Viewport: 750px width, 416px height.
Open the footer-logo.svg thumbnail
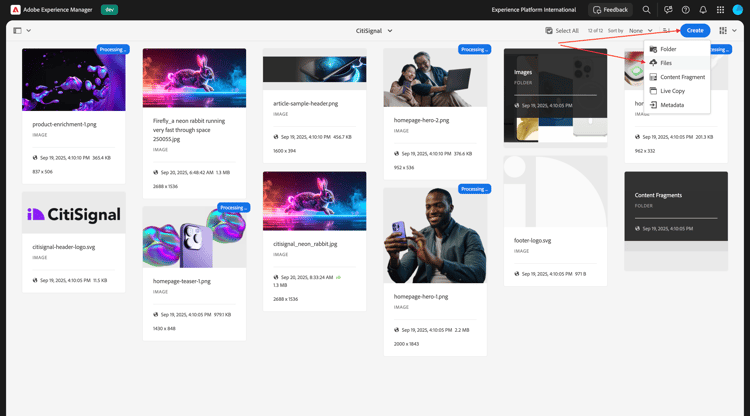[555, 191]
